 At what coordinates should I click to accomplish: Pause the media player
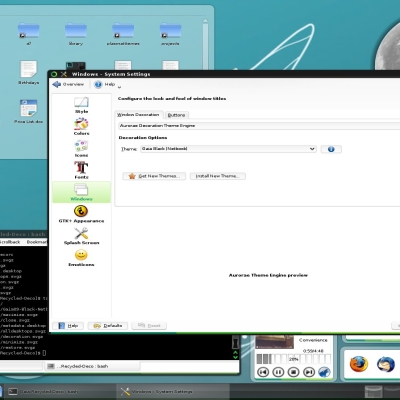point(278,372)
